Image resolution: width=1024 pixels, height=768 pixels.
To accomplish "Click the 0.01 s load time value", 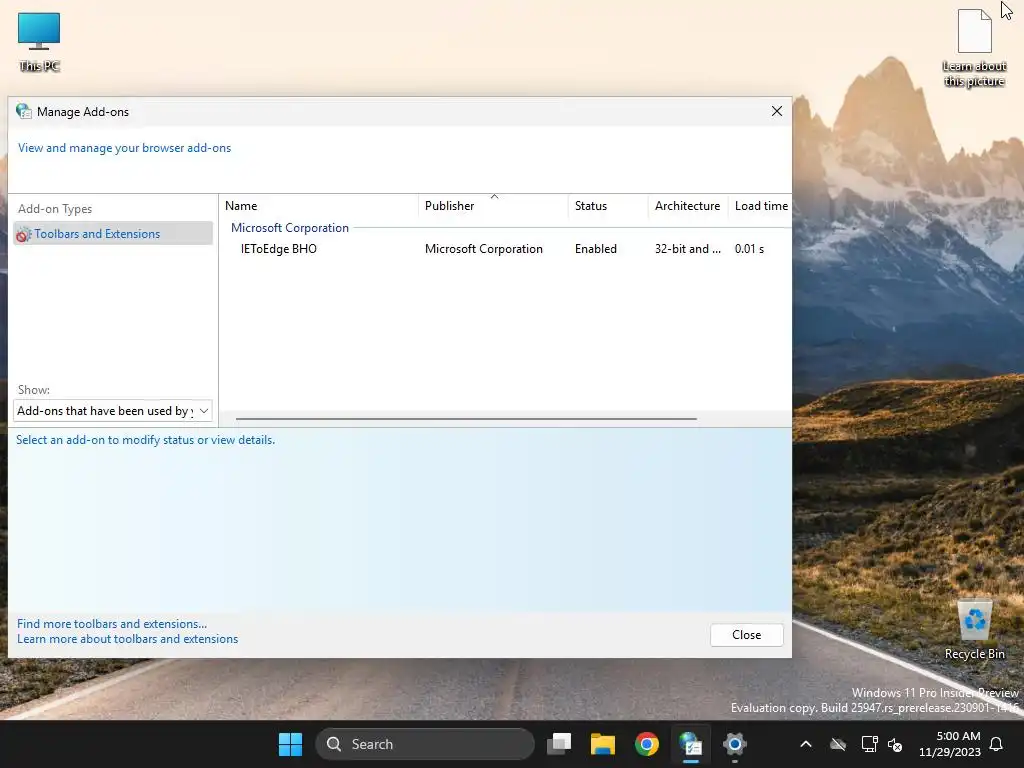I will tap(749, 249).
